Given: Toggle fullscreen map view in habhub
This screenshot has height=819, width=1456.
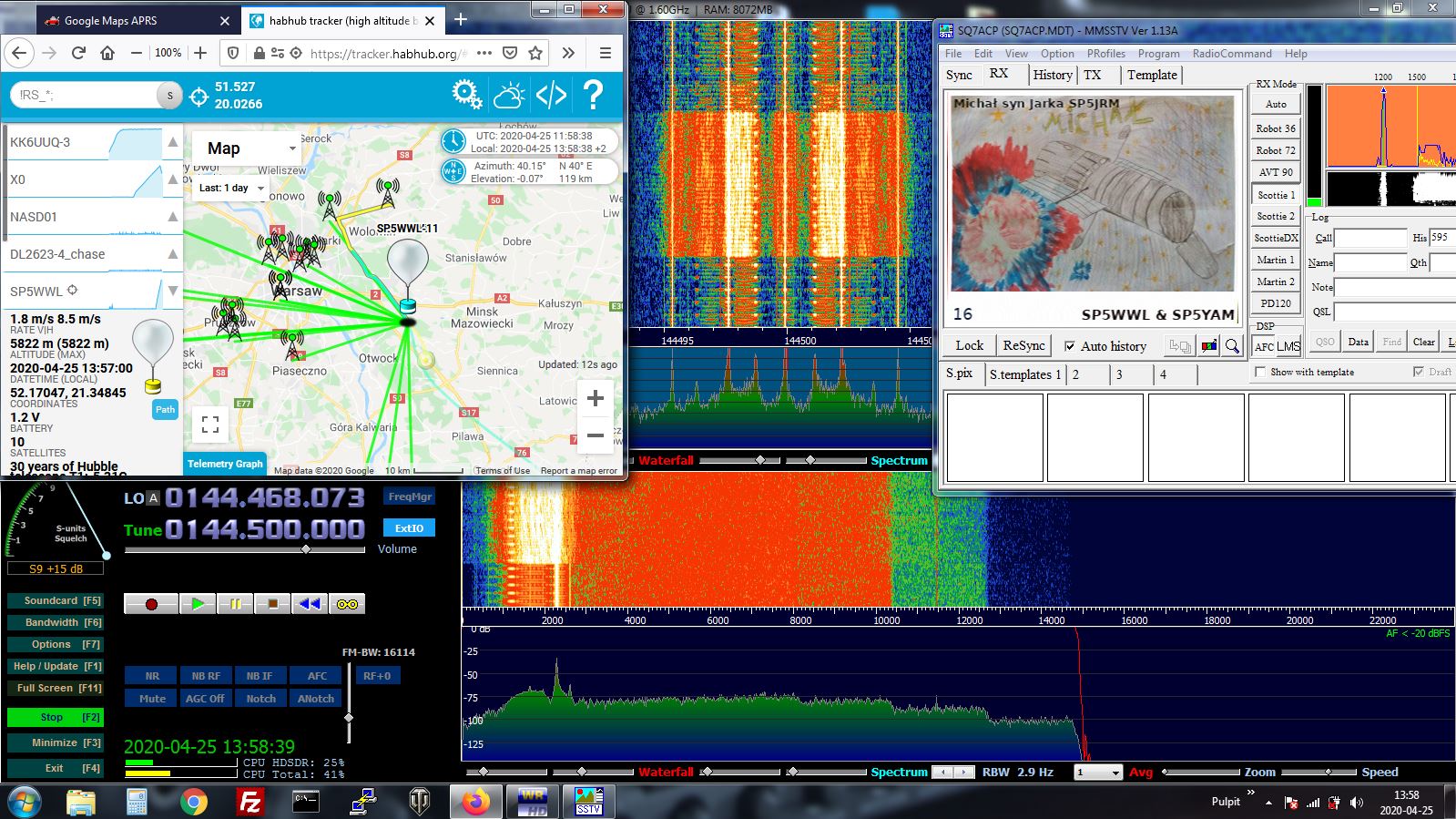Looking at the screenshot, I should click(x=210, y=424).
